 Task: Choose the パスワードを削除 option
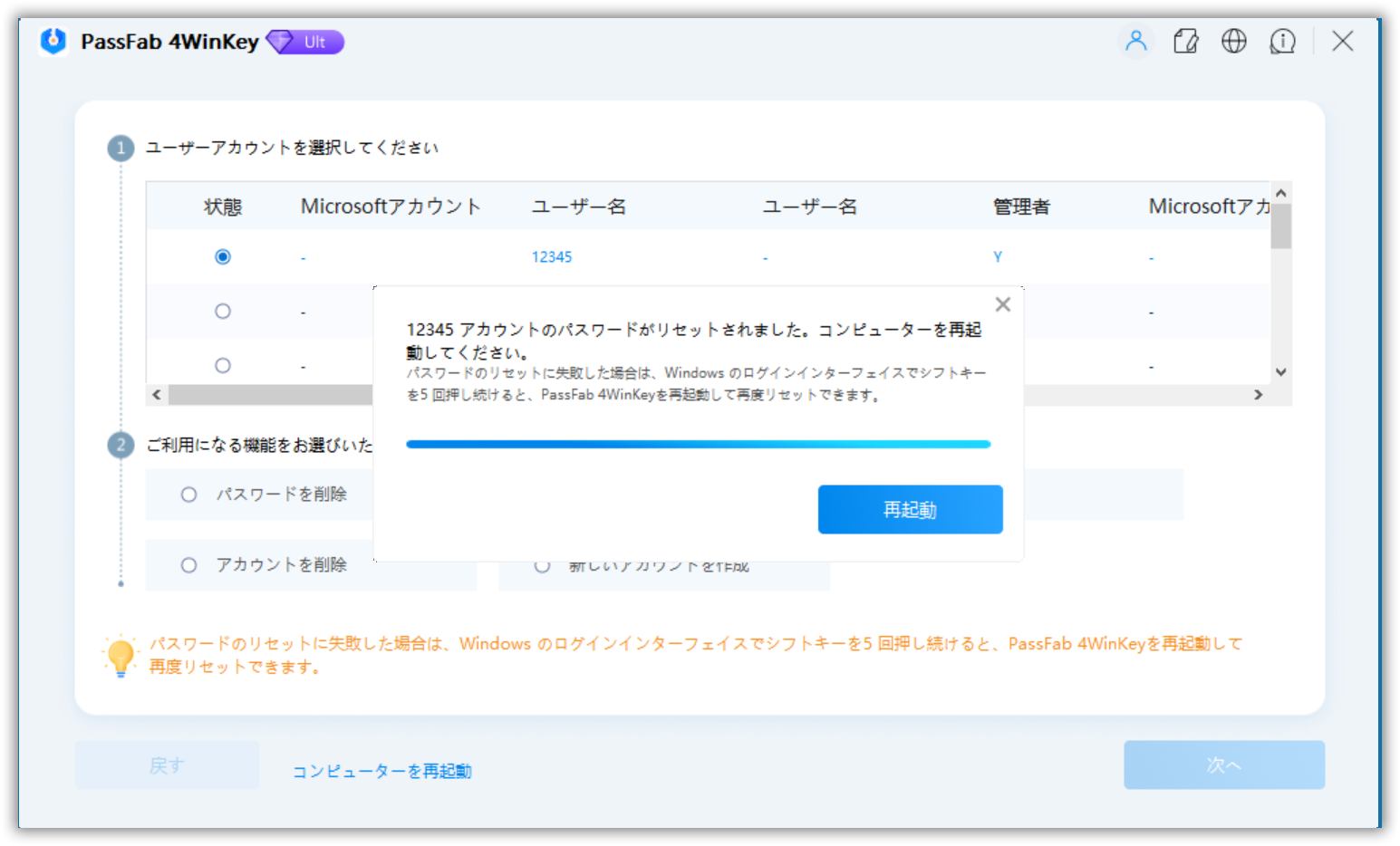tap(188, 495)
